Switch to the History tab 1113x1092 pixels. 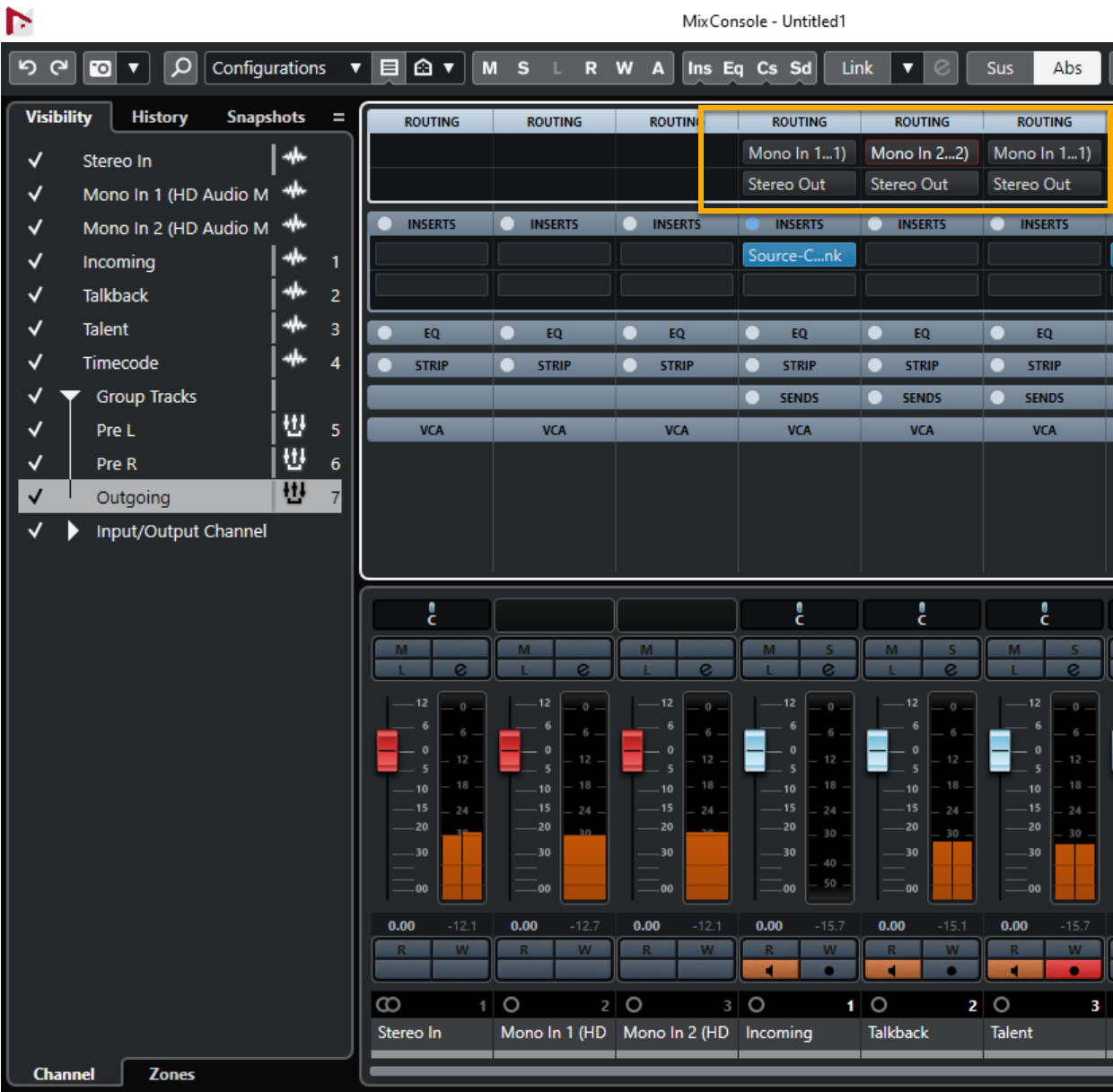(160, 118)
